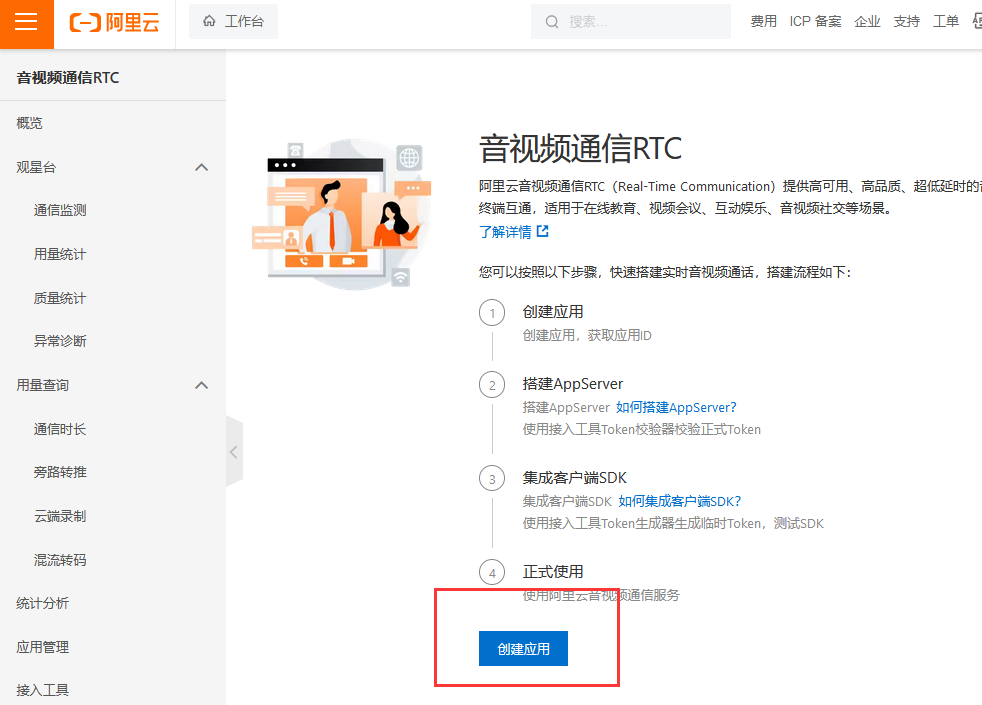Click the step 2 circle marker
This screenshot has width=982, height=705.
tap(492, 385)
